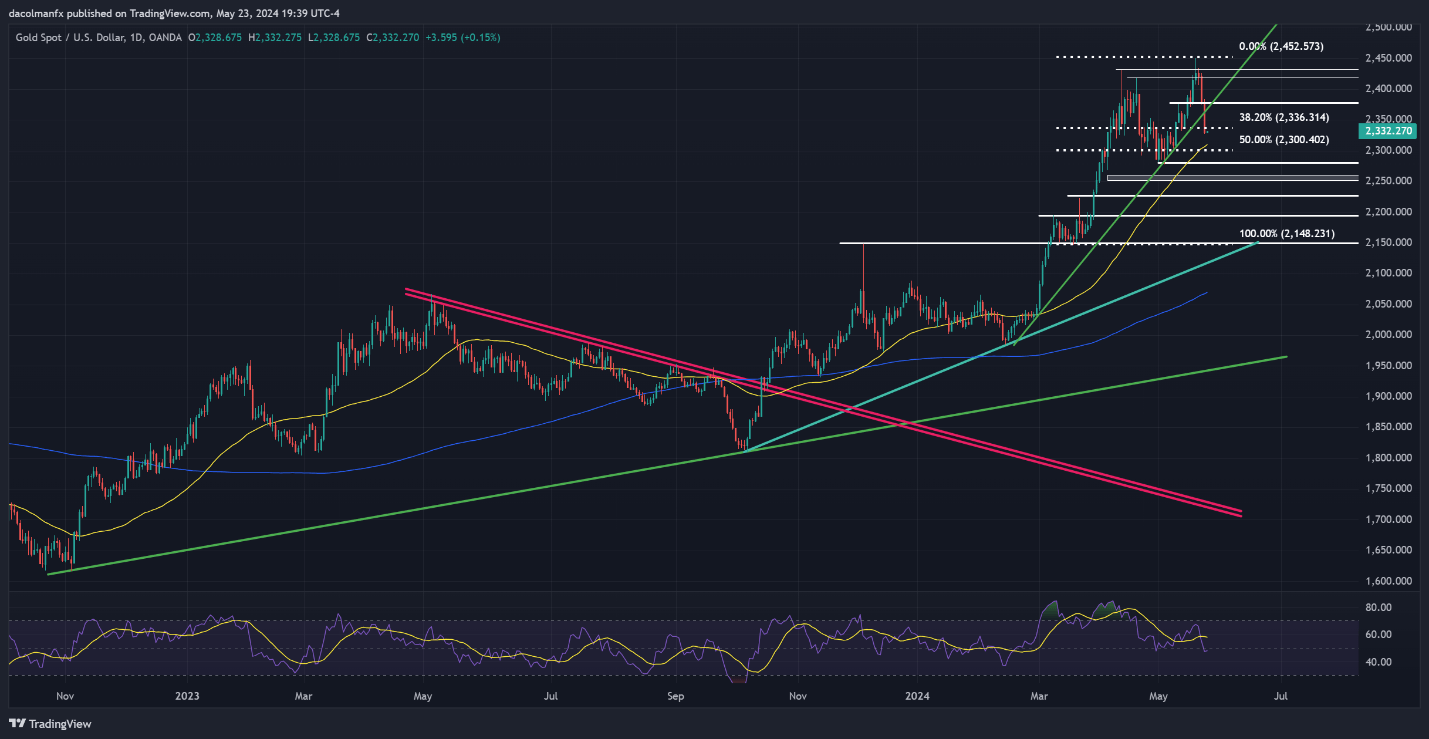The image size is (1429, 739).
Task: Select the 1,900.000 price axis label
Action: pos(1389,397)
